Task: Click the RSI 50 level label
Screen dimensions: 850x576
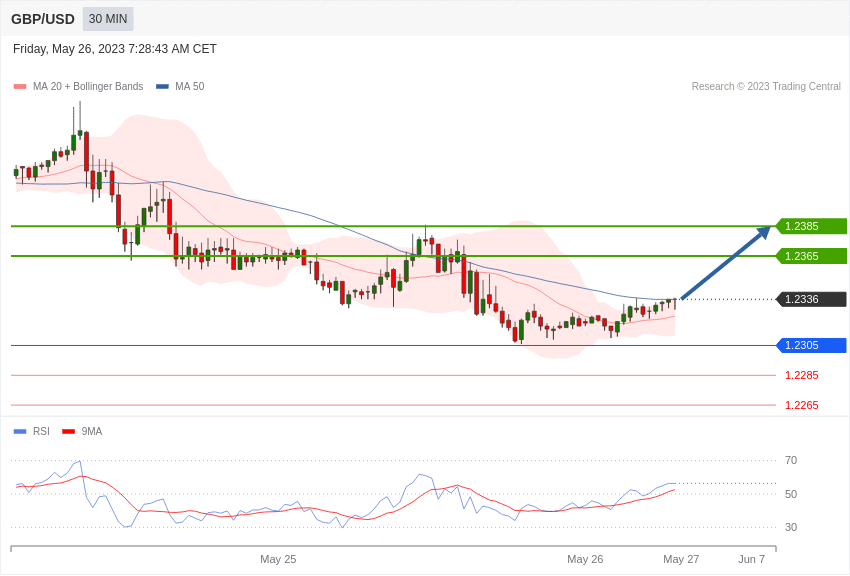Action: pos(791,494)
